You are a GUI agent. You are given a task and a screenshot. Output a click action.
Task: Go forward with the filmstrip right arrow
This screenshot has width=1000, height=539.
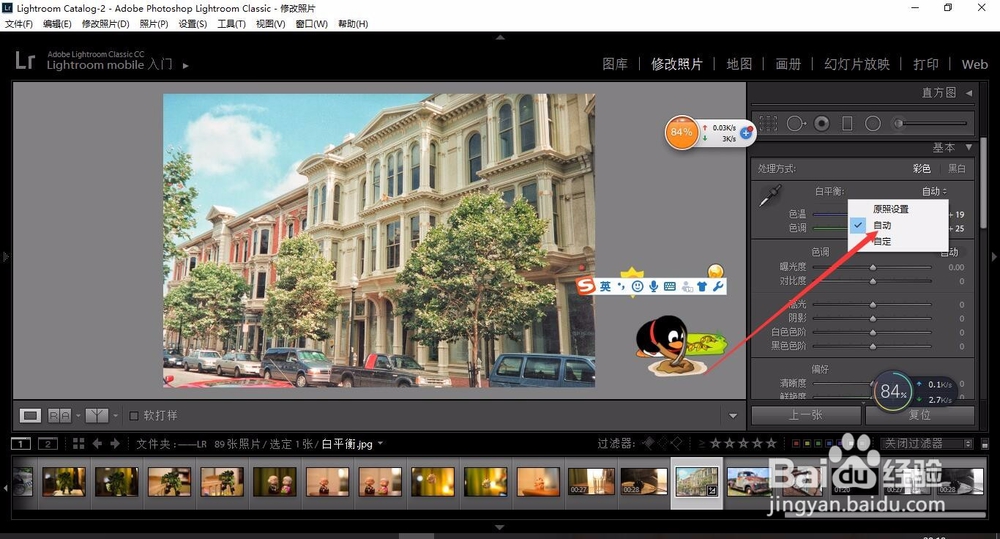tap(115, 443)
